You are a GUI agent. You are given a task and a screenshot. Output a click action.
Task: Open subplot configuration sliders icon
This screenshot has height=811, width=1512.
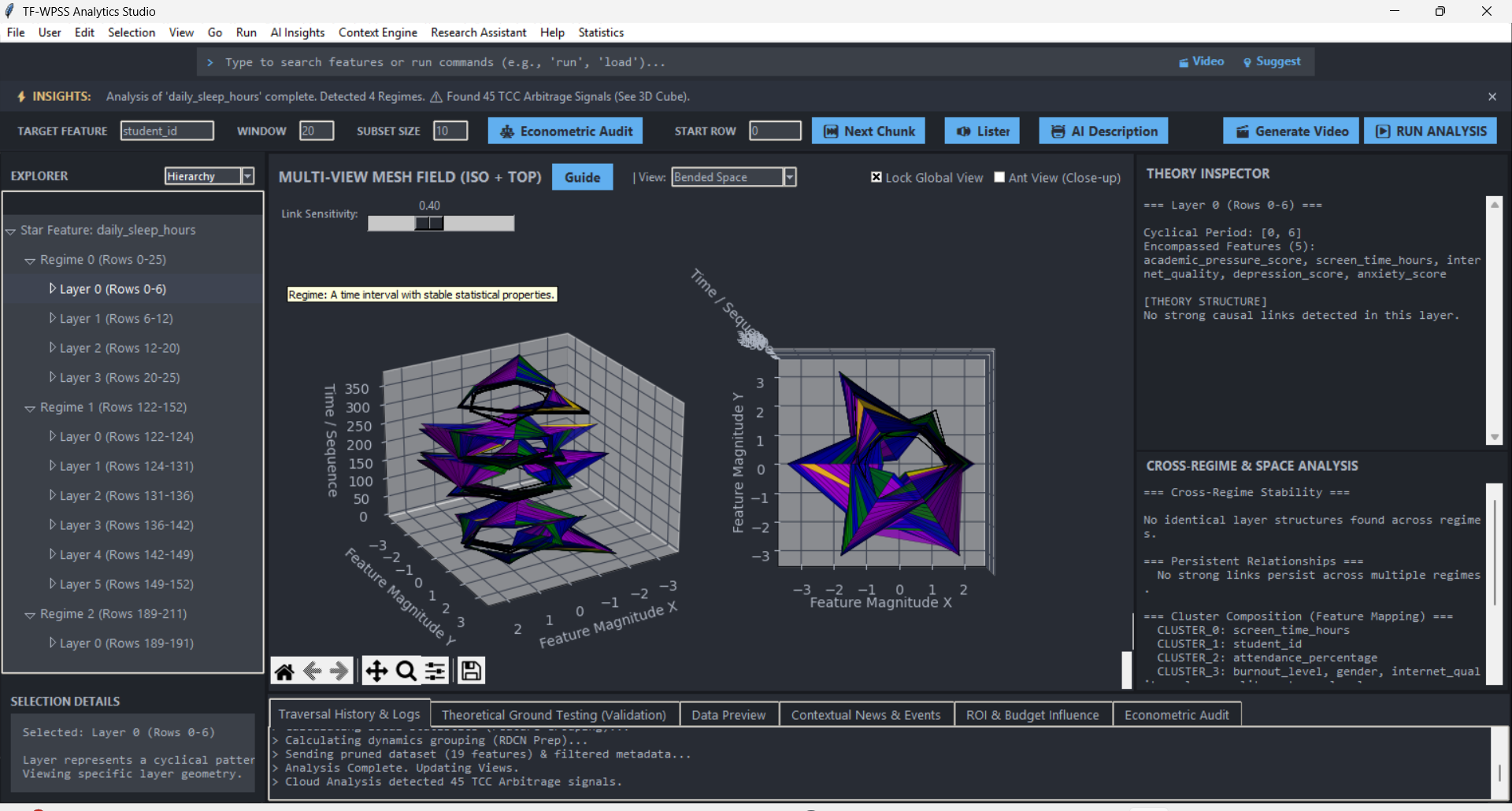(x=435, y=671)
